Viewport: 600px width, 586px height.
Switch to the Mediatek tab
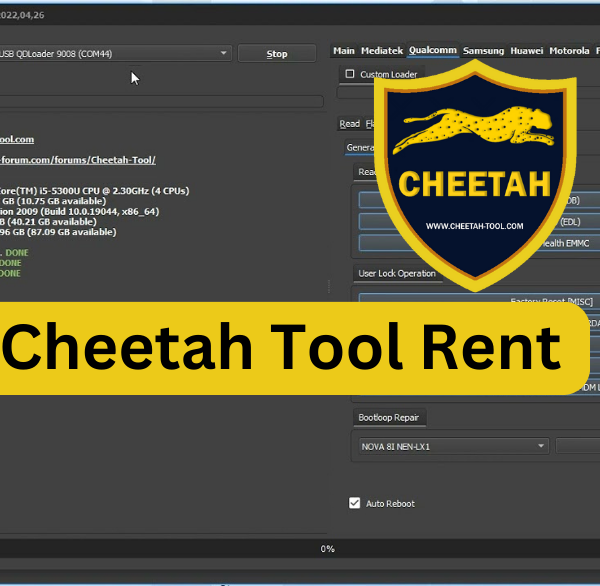click(382, 51)
